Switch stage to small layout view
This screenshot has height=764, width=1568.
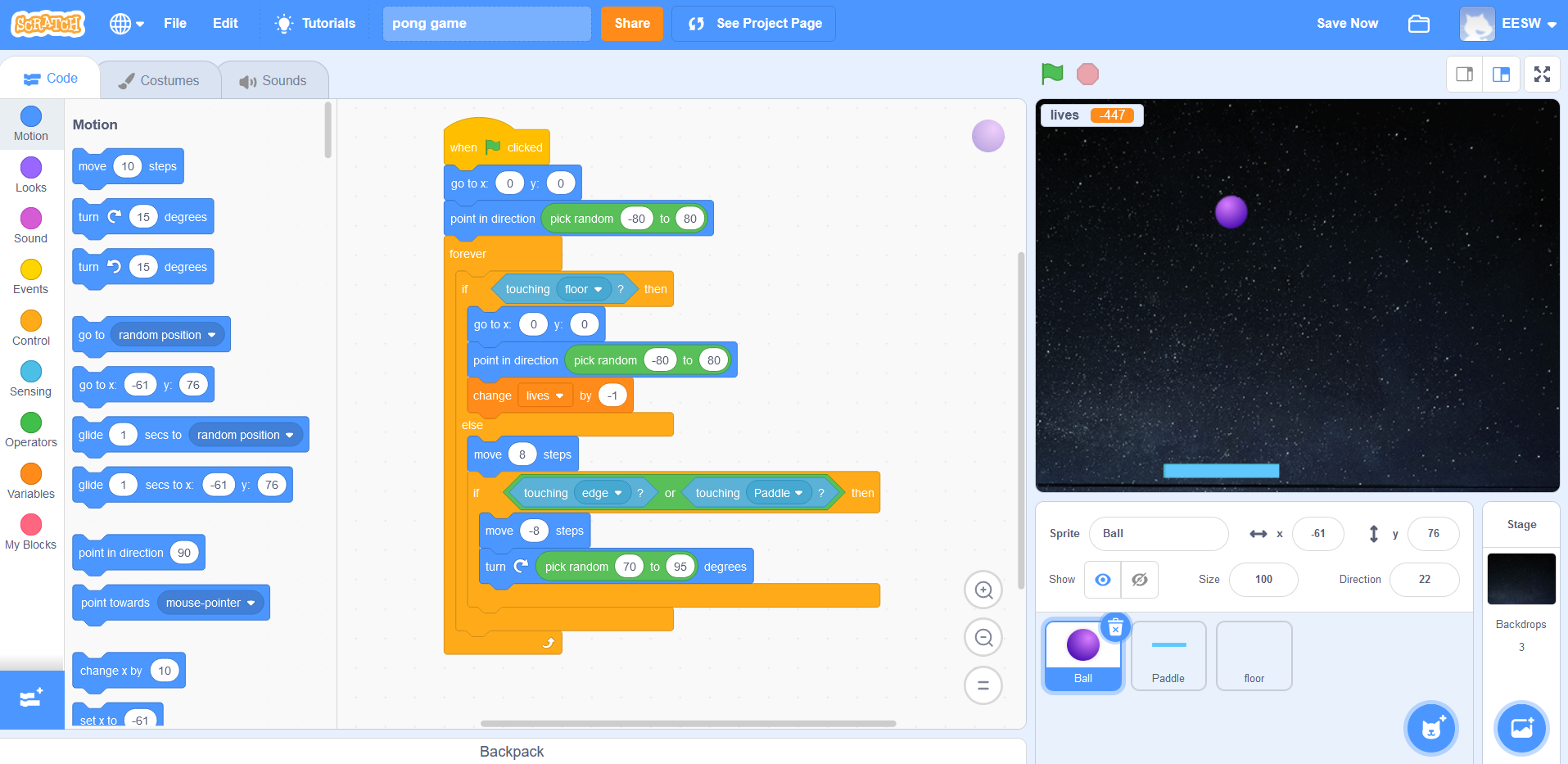[x=1465, y=74]
